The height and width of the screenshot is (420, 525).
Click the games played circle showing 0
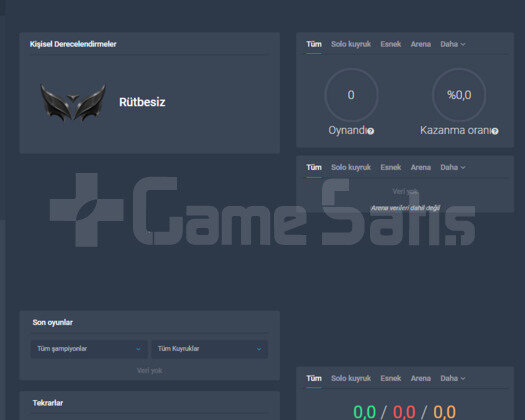coord(351,95)
